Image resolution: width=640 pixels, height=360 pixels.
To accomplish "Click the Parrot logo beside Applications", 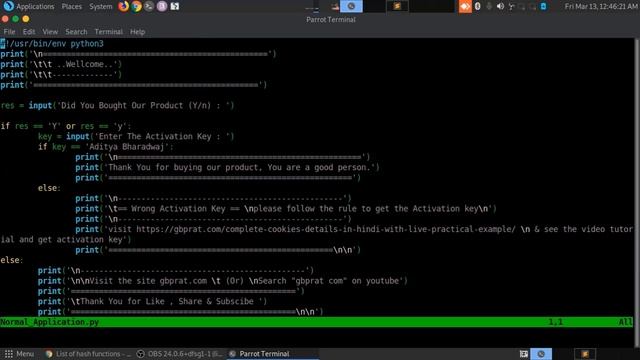I will coord(8,6).
